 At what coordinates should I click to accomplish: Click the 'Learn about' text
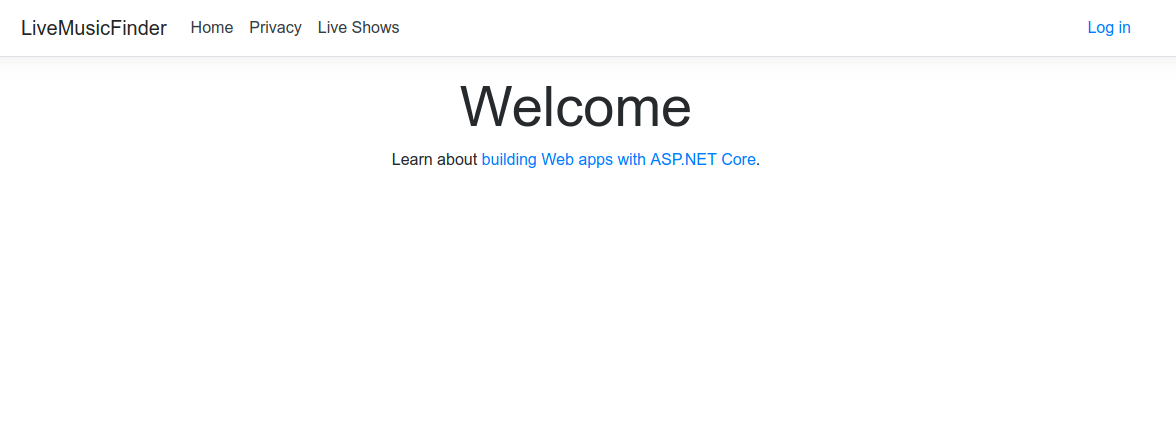[x=434, y=159]
